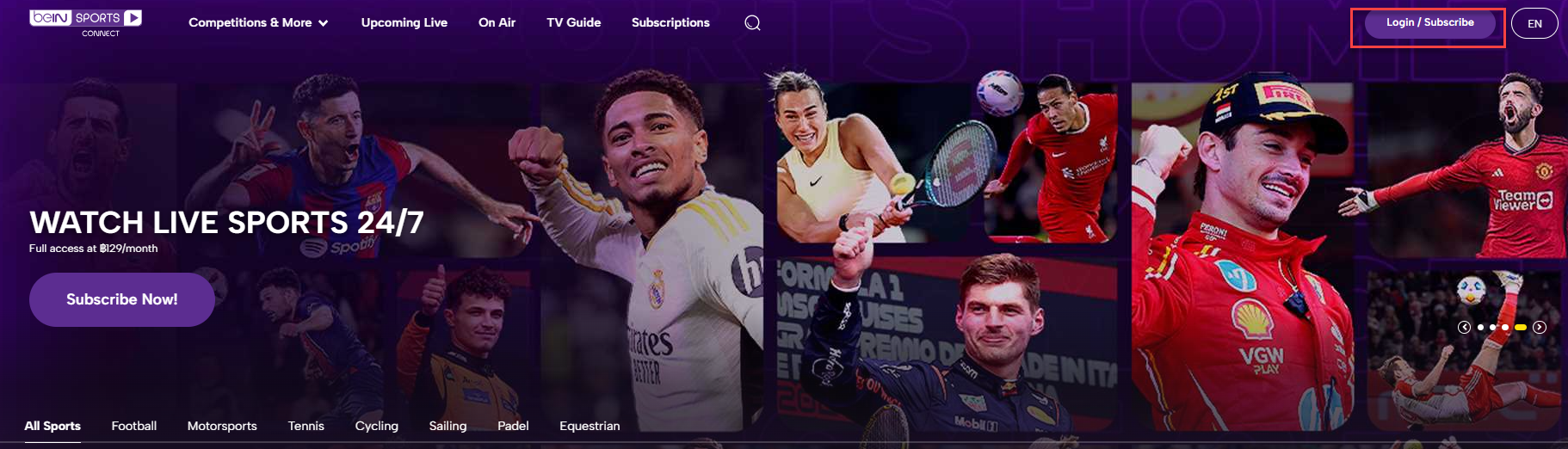Screen dimensions: 1568x449
Task: Open the search magnifier icon
Action: [x=752, y=23]
